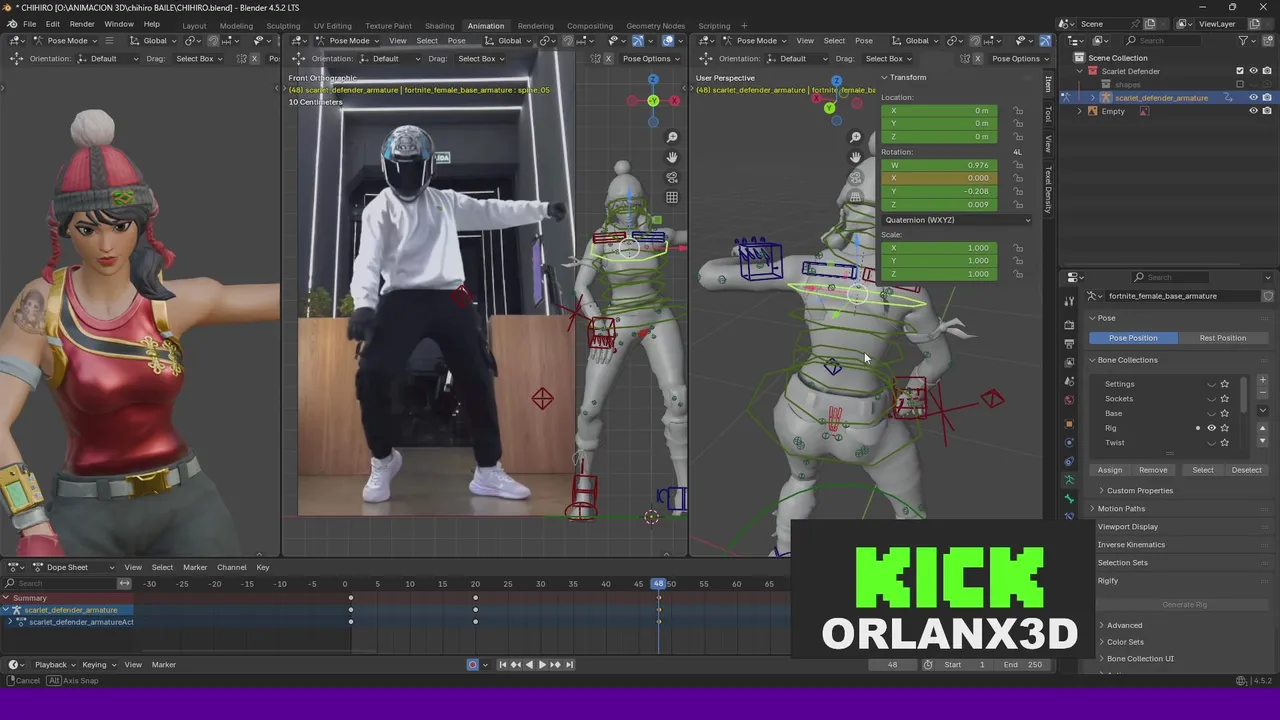1280x720 pixels.
Task: Collapse the Transform panel header
Action: (x=905, y=77)
